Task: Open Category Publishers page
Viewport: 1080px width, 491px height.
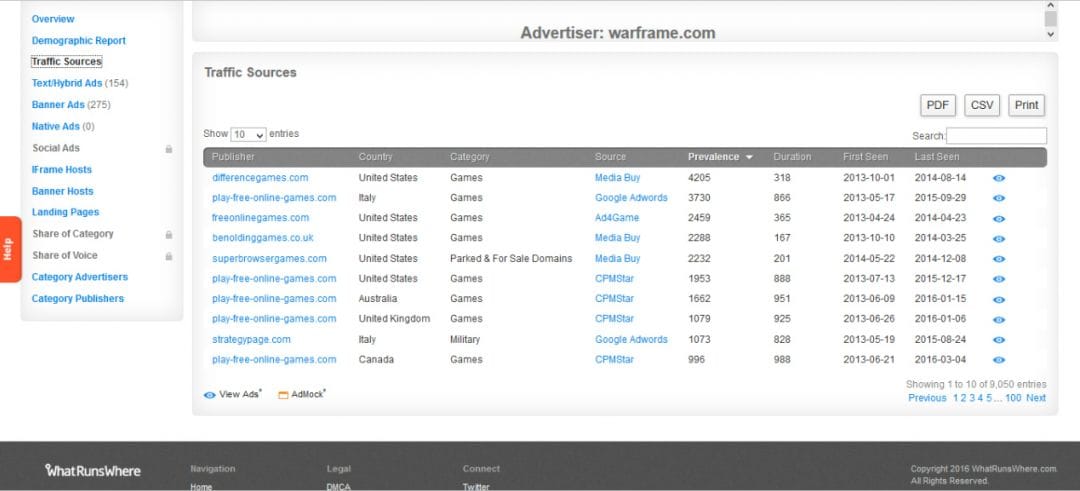Action: pyautogui.click(x=78, y=299)
